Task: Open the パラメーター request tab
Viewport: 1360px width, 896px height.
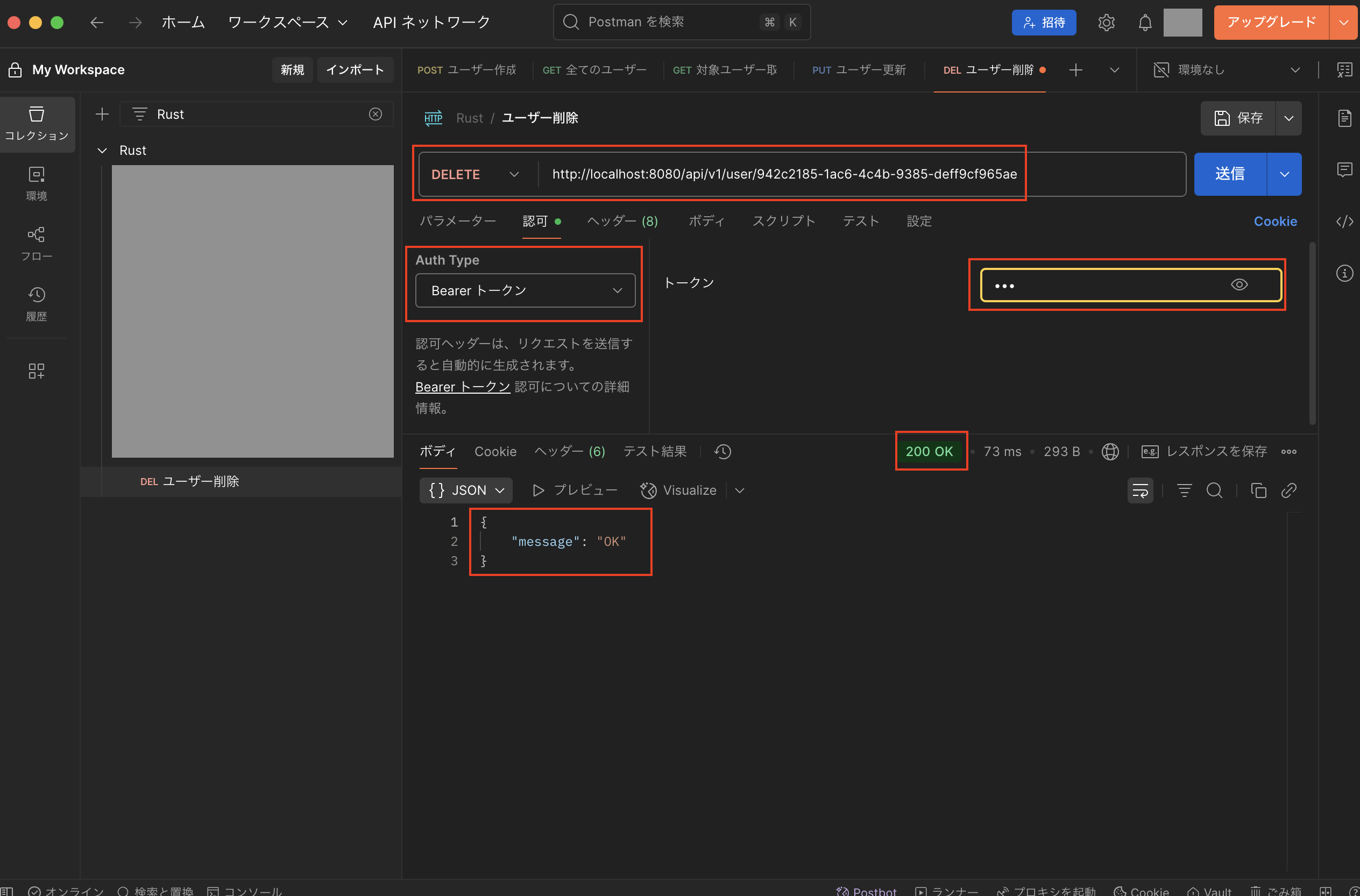Action: coord(458,221)
